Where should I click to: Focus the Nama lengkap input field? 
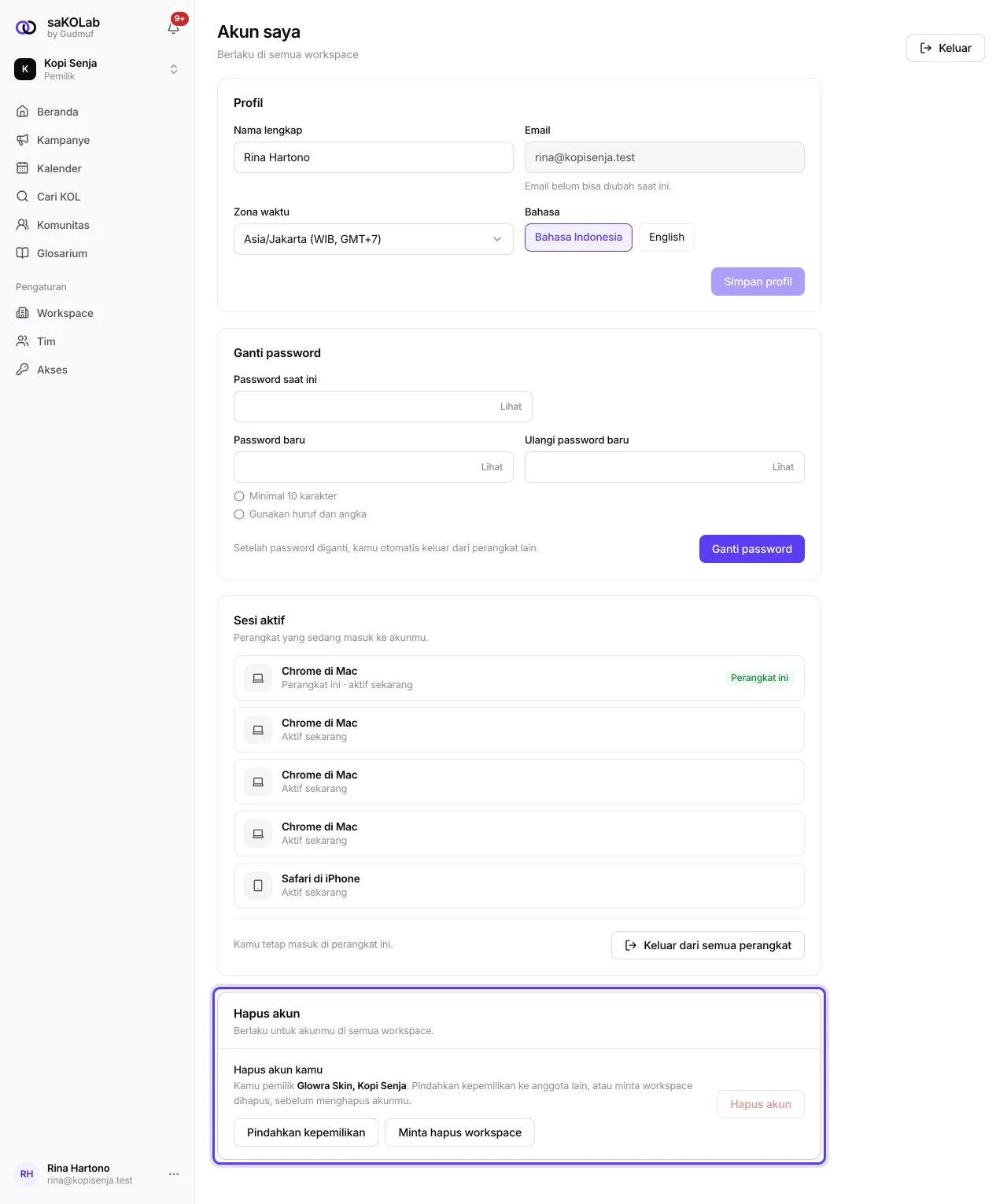374,157
